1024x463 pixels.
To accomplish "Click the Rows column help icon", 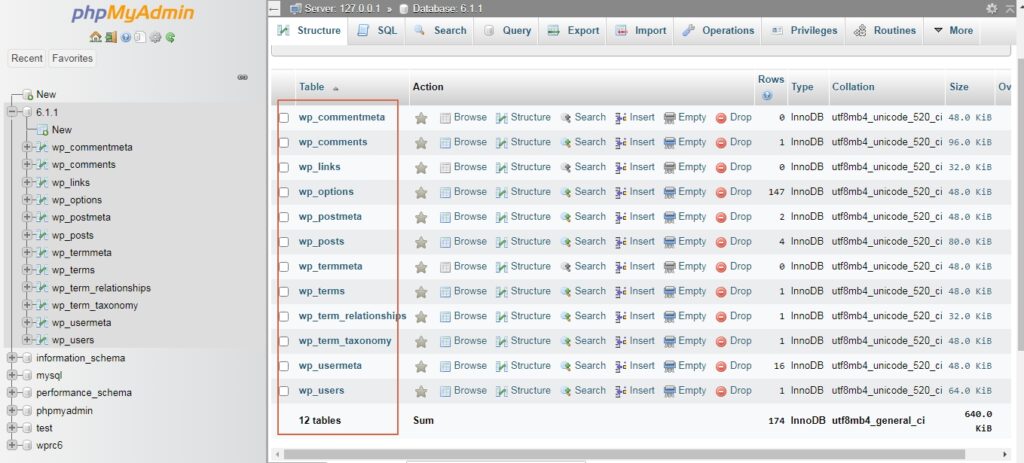I will click(767, 95).
